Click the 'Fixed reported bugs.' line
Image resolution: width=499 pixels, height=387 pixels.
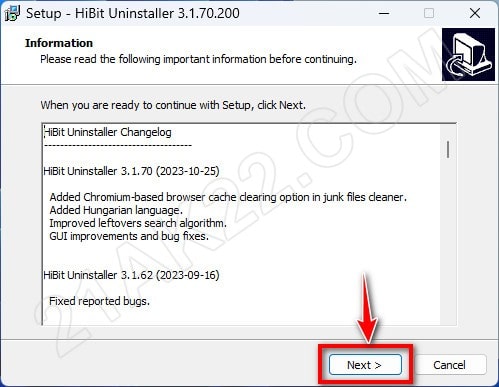99,301
